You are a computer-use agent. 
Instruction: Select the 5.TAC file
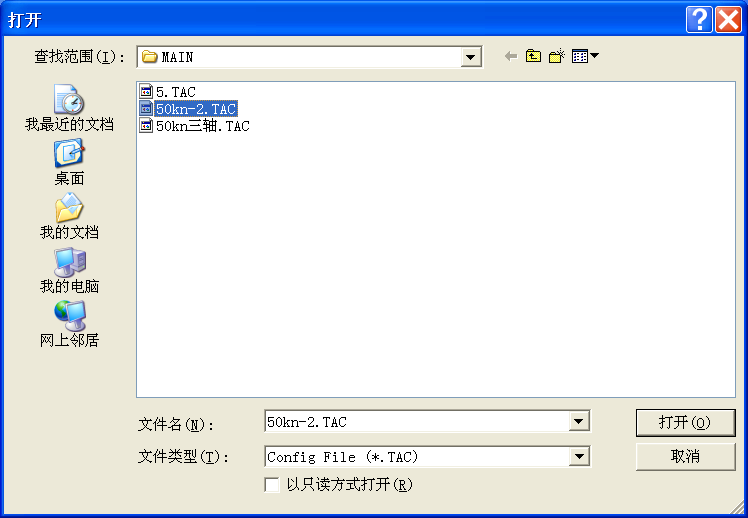point(168,92)
